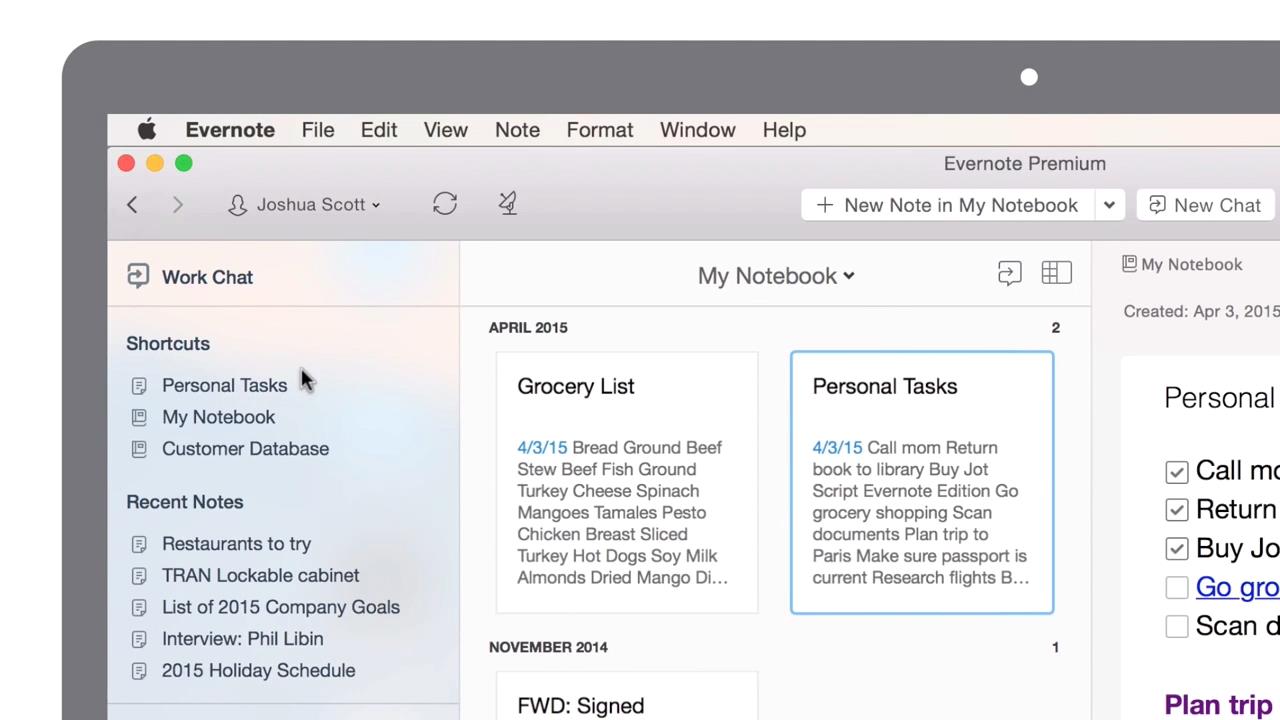Click the Work Chat icon in sidebar
Image resolution: width=1280 pixels, height=720 pixels.
tap(138, 276)
